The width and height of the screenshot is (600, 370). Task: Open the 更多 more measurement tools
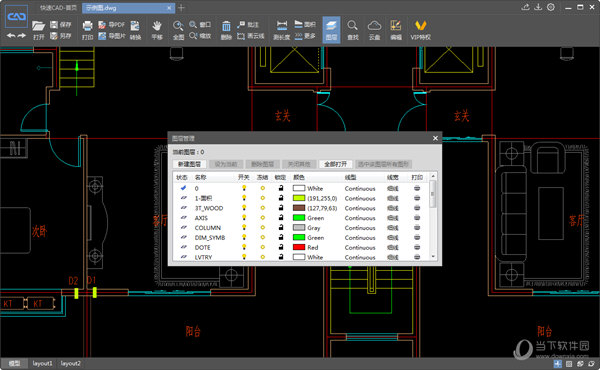pyautogui.click(x=305, y=36)
